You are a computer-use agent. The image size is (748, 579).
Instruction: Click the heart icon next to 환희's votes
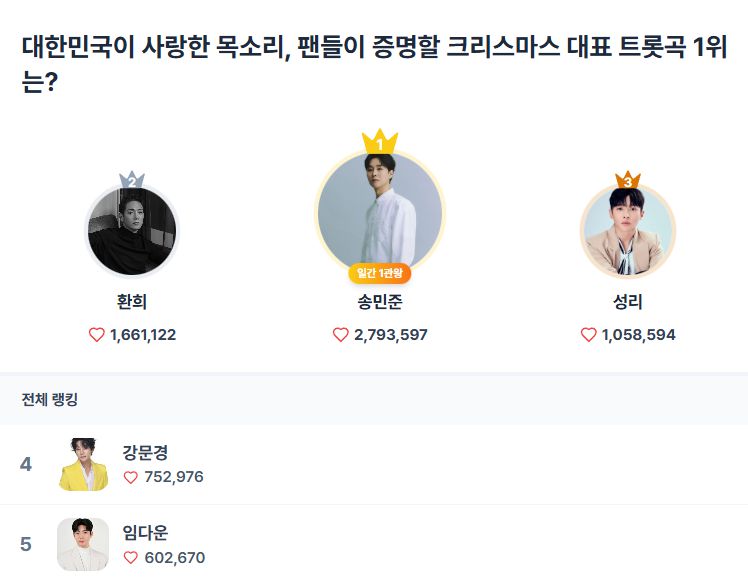coord(97,335)
